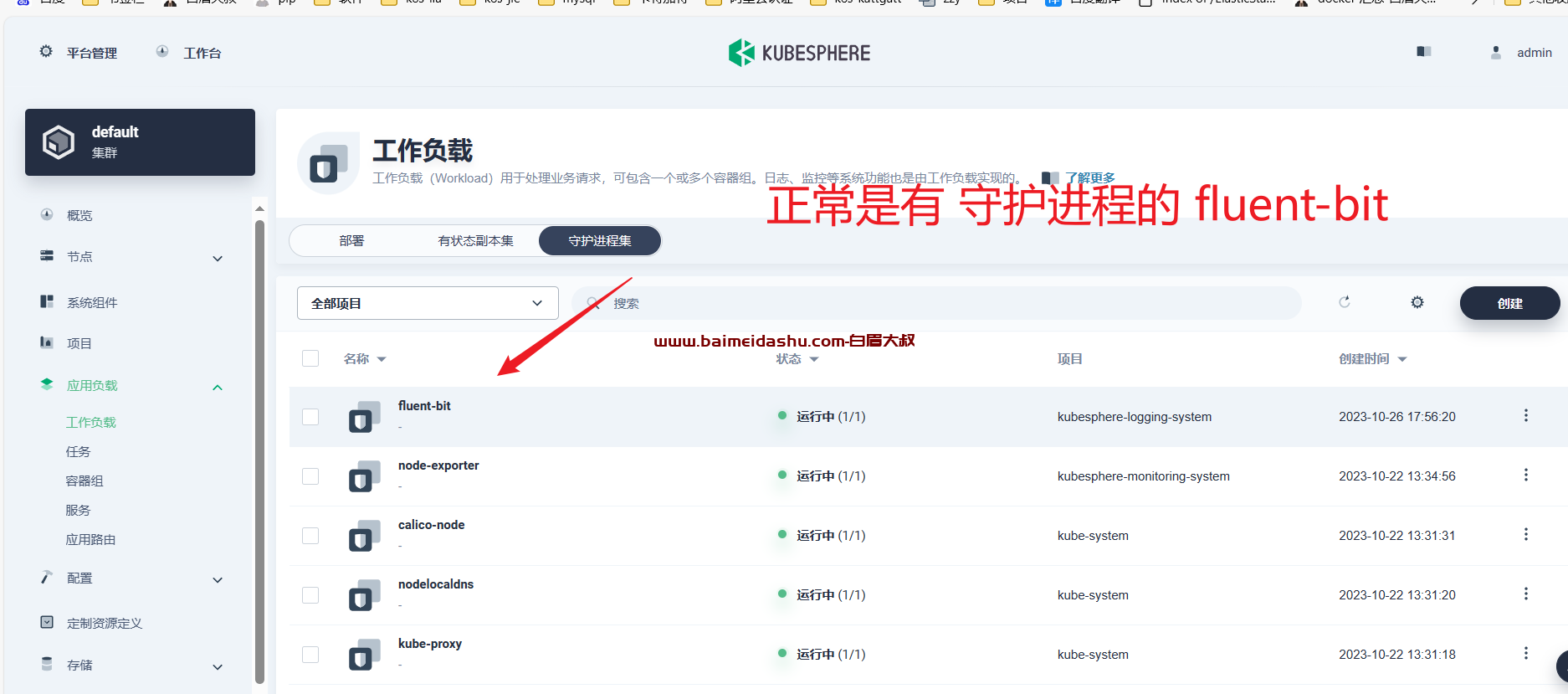This screenshot has width=1568, height=694.
Task: Switch to the 部署 tab
Action: click(351, 241)
